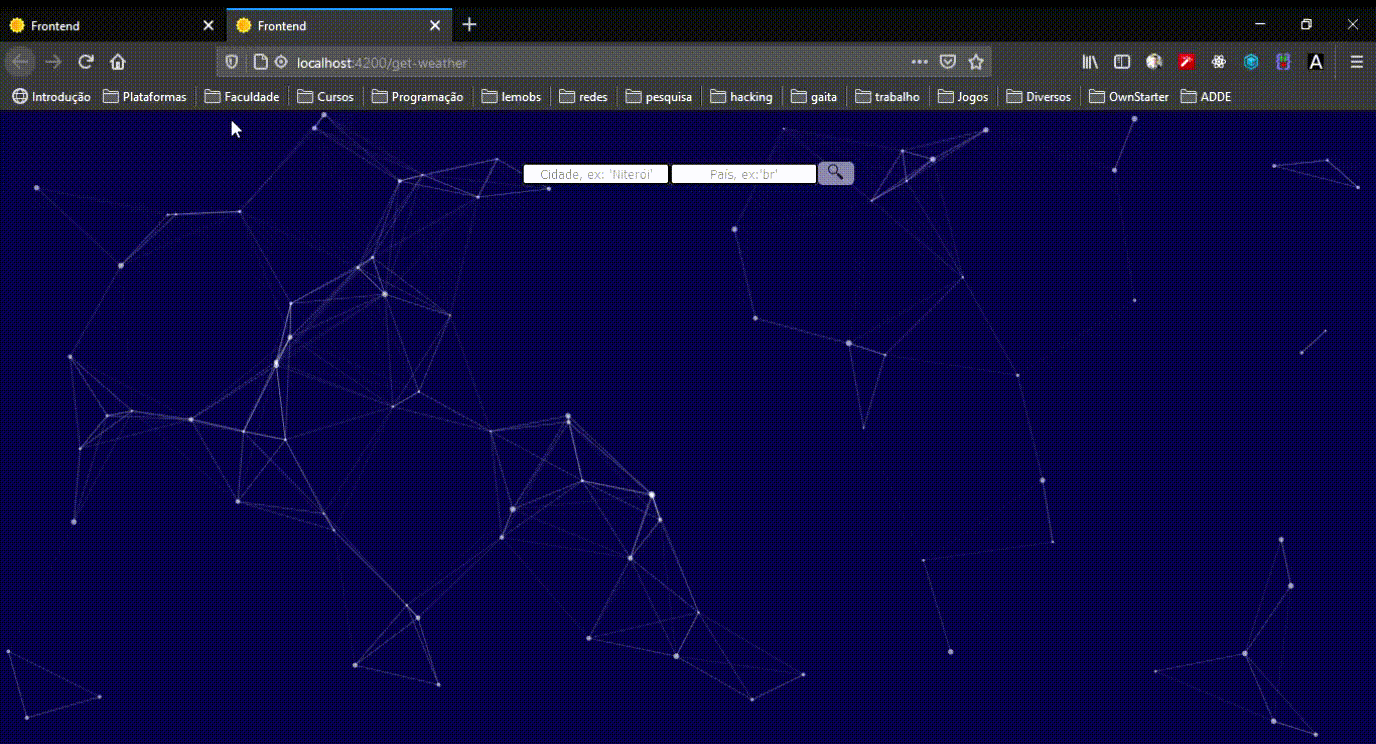Image resolution: width=1376 pixels, height=744 pixels.
Task: Restore down the browser window
Action: click(1306, 24)
